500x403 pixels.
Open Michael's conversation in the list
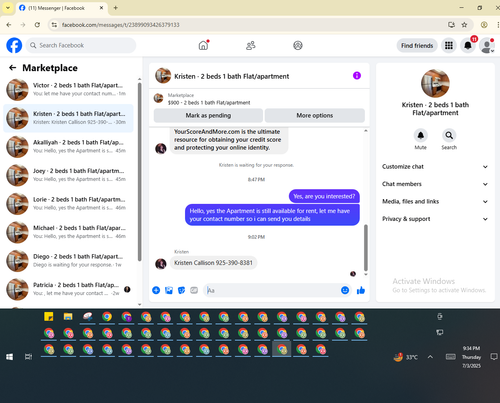point(68,232)
